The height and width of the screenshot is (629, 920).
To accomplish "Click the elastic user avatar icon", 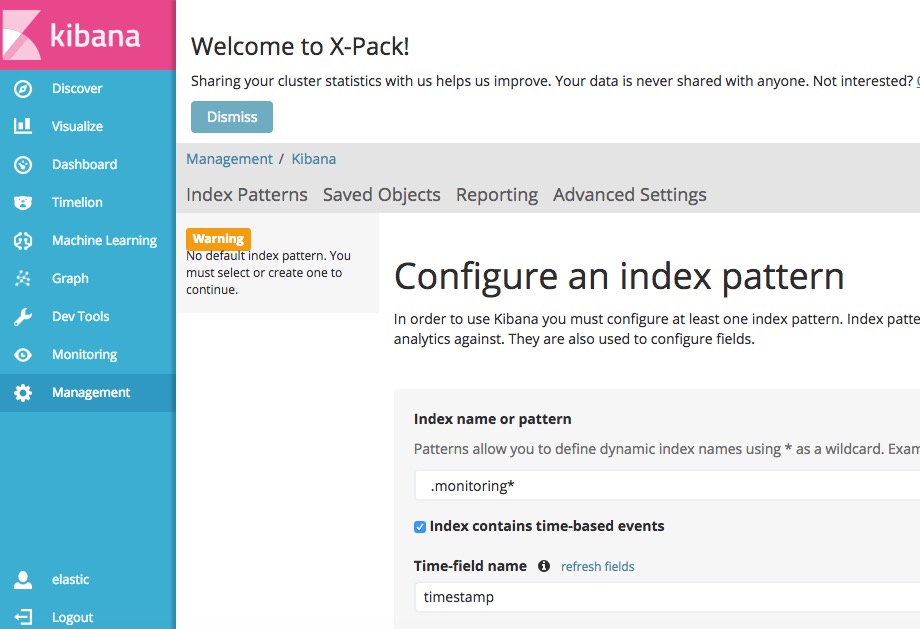I will (23, 580).
